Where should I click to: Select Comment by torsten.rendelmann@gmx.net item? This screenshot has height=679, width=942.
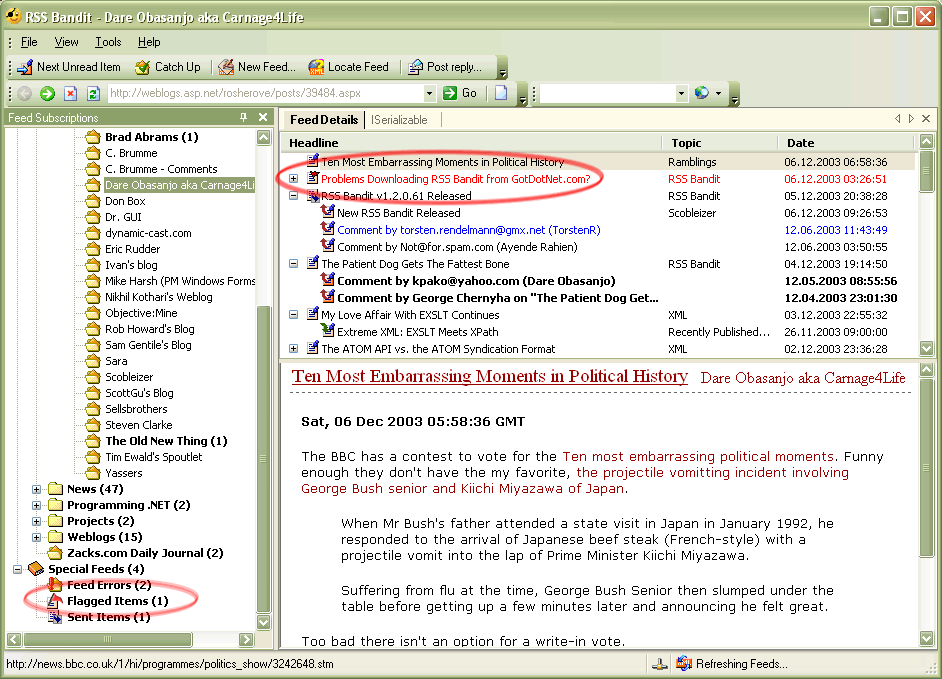click(x=469, y=230)
